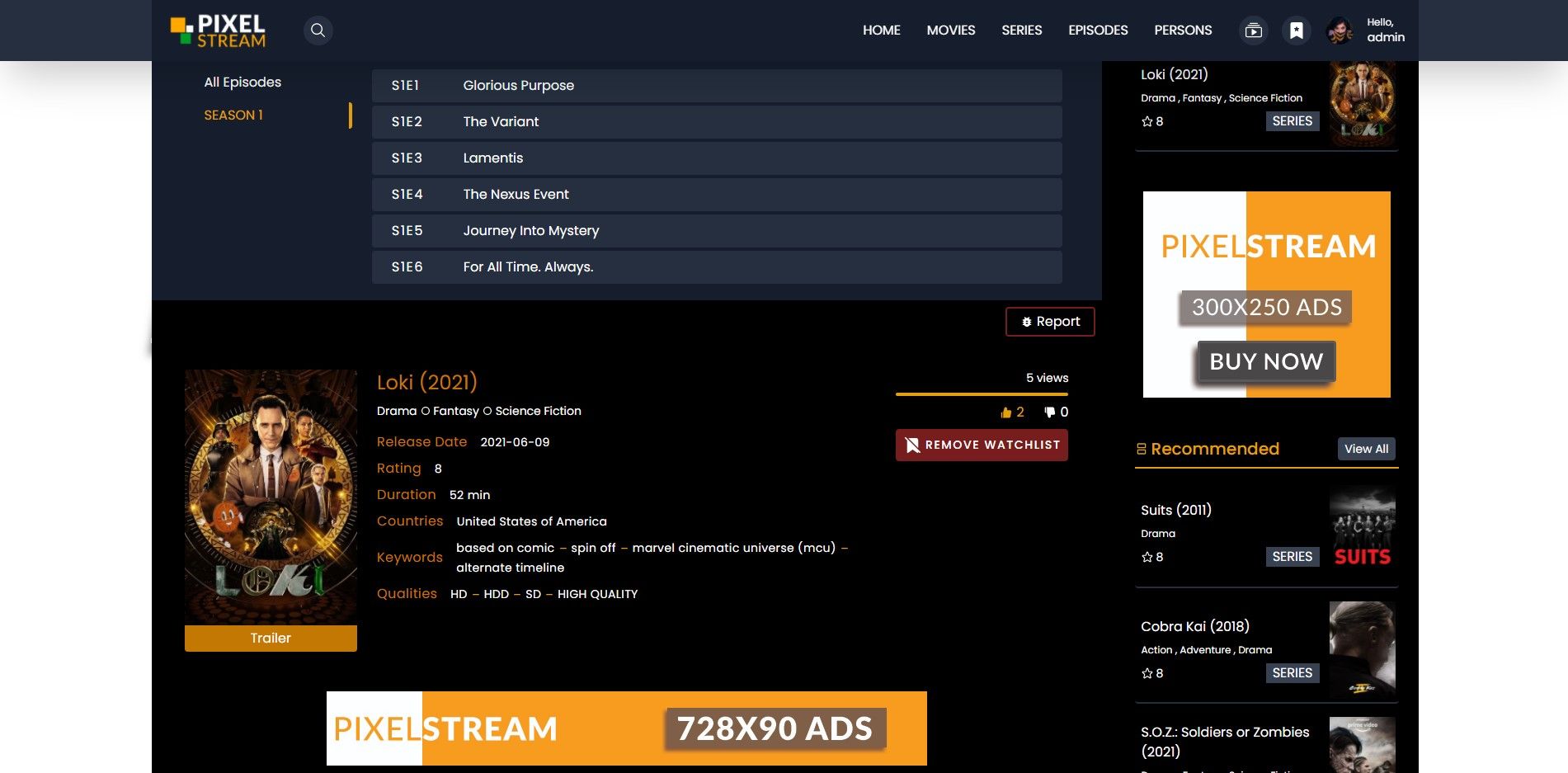
Task: Click the SD quality link
Action: [534, 594]
